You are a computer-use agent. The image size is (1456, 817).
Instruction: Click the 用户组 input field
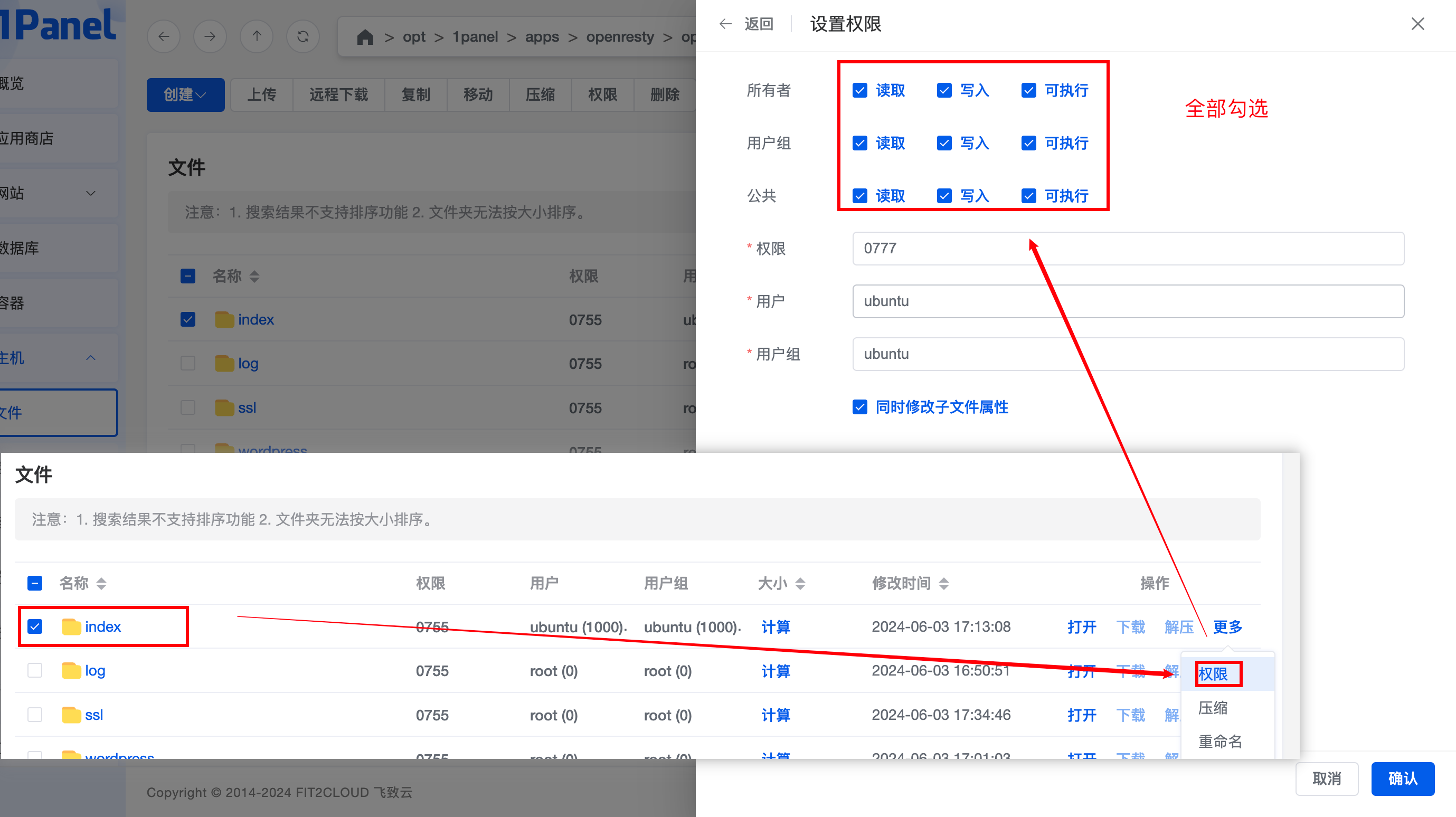[1128, 354]
